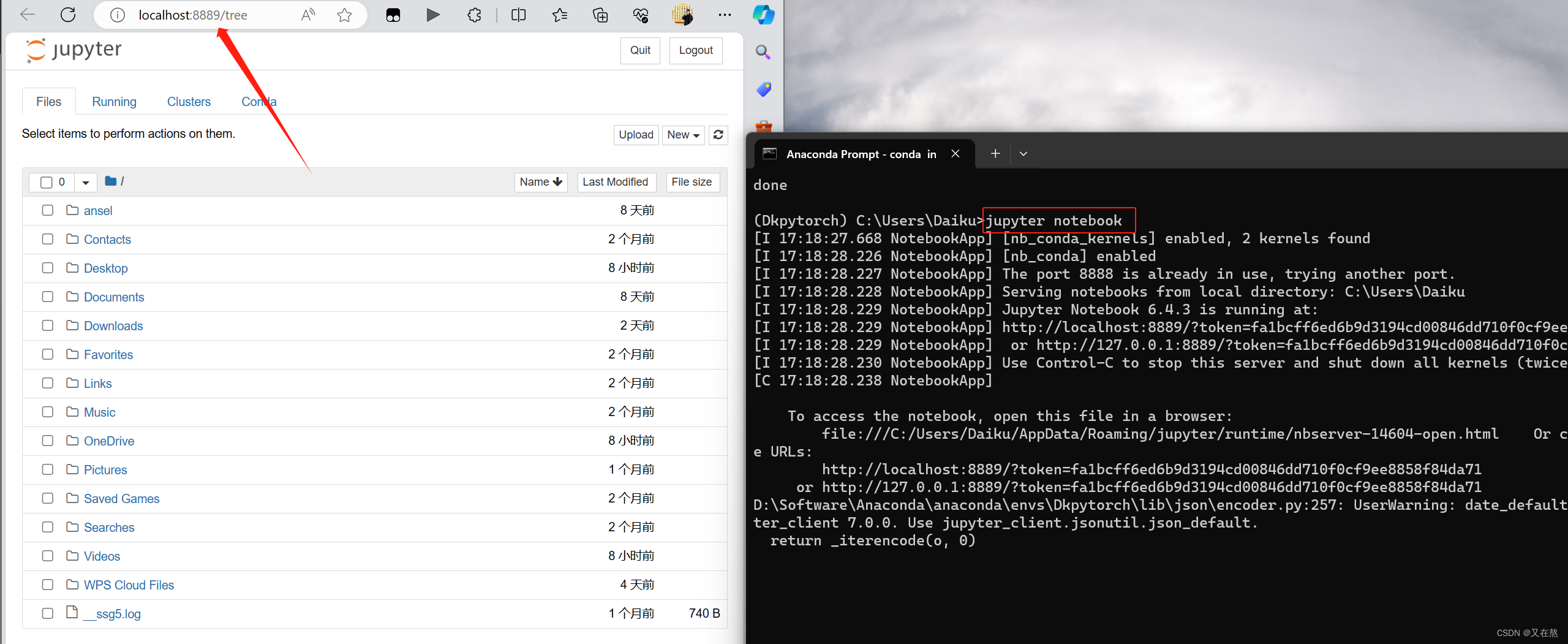Open a new terminal tab plus
Viewport: 1568px width, 644px height.
point(995,154)
